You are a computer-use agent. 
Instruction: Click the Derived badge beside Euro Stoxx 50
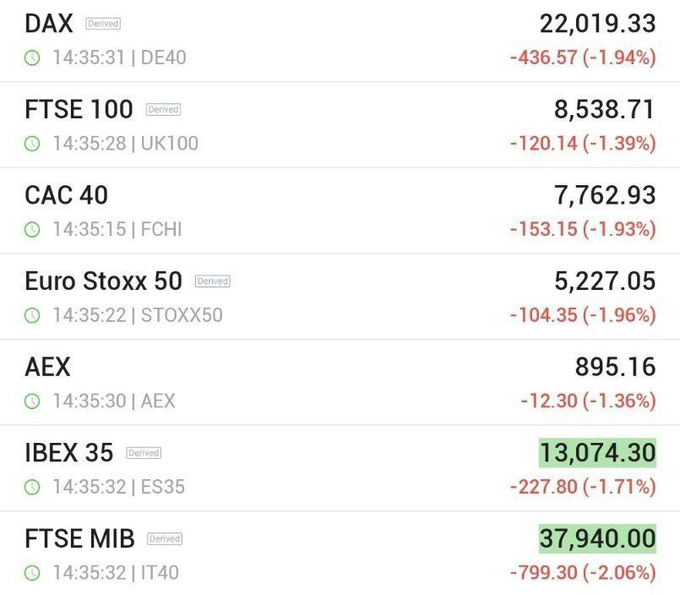(212, 281)
